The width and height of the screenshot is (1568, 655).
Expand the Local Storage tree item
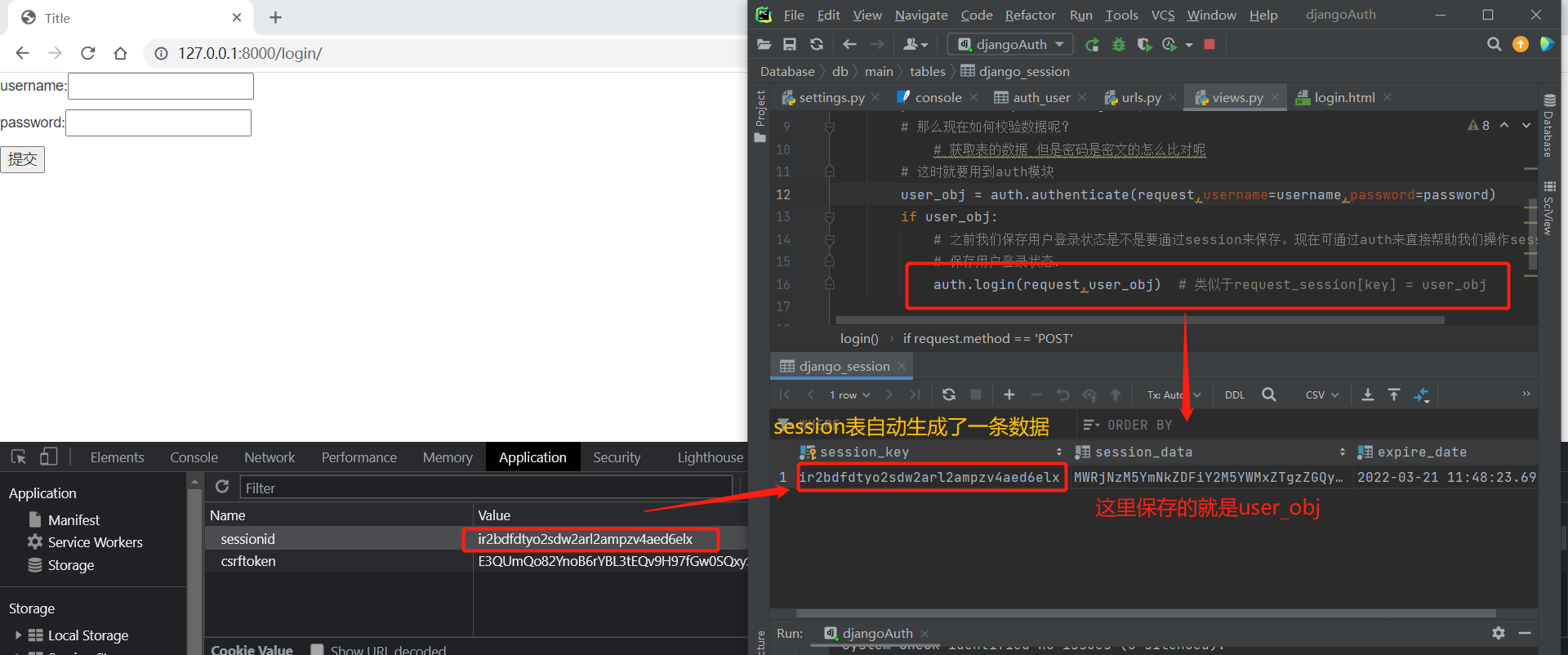pos(19,635)
